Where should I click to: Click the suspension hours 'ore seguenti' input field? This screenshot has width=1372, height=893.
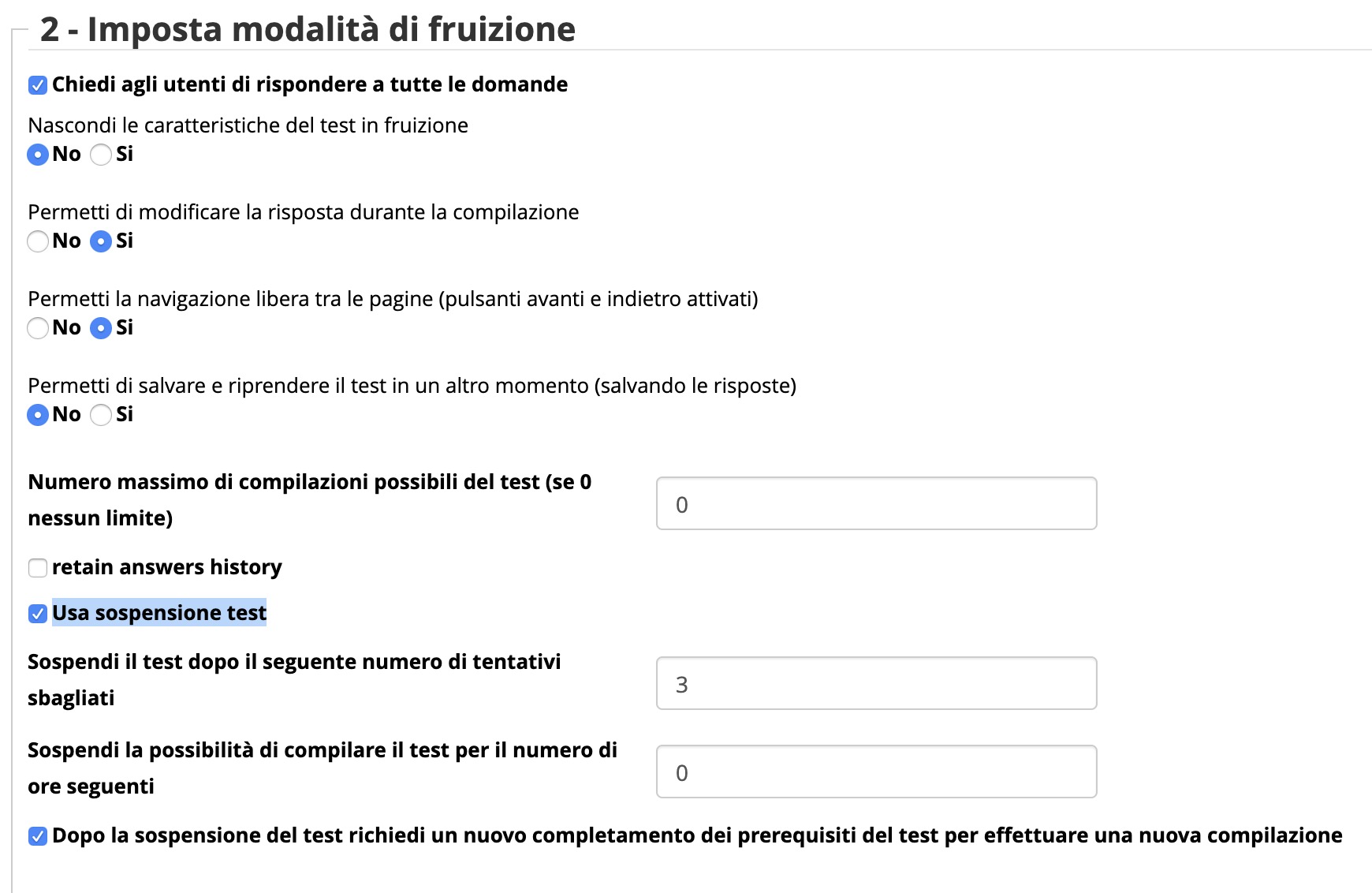pyautogui.click(x=875, y=772)
